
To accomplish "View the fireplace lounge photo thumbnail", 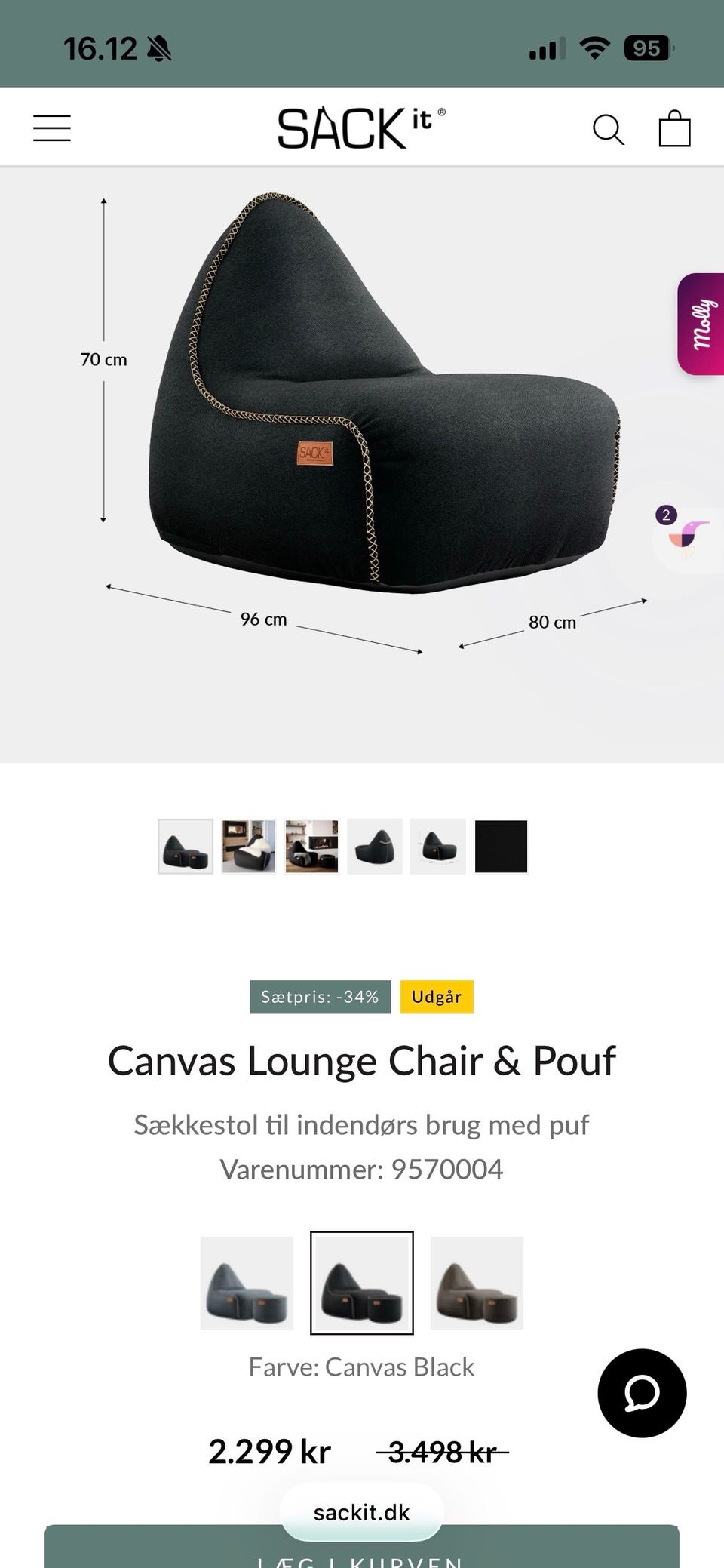I will point(311,846).
